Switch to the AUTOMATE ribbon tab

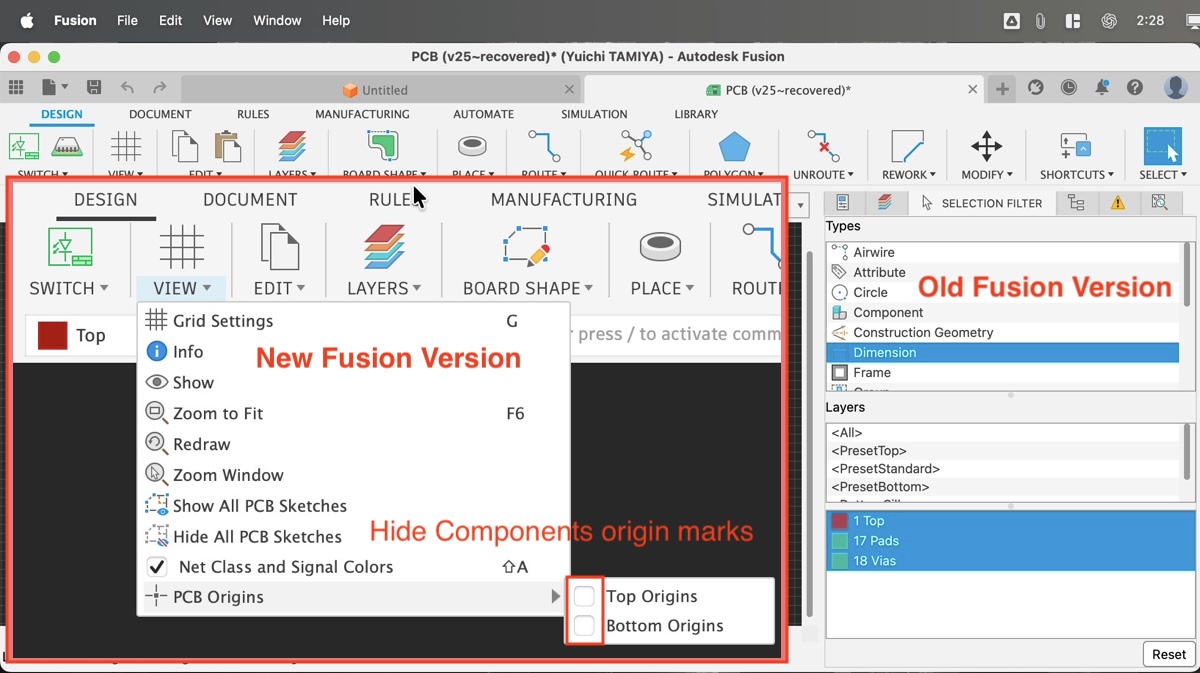coord(483,114)
